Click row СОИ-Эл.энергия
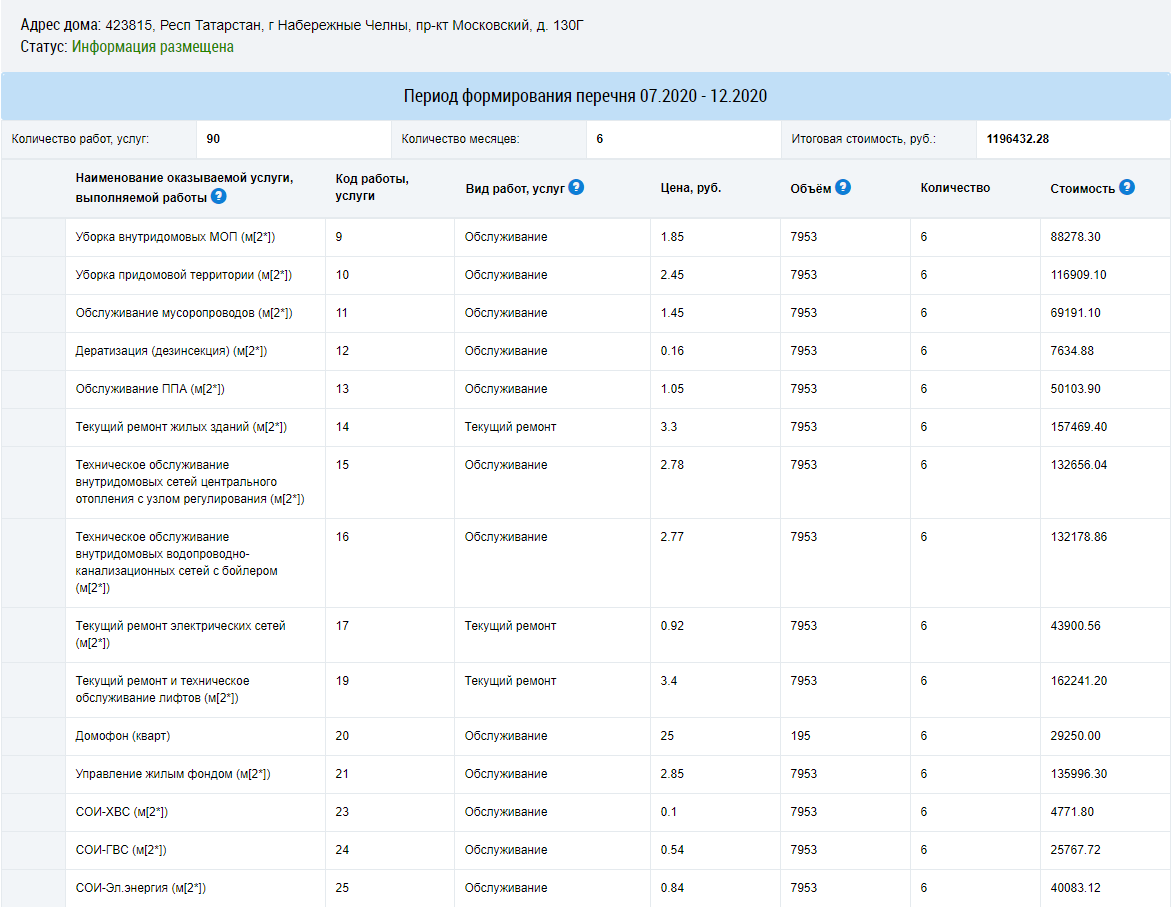Image resolution: width=1173 pixels, height=907 pixels. pos(586,889)
